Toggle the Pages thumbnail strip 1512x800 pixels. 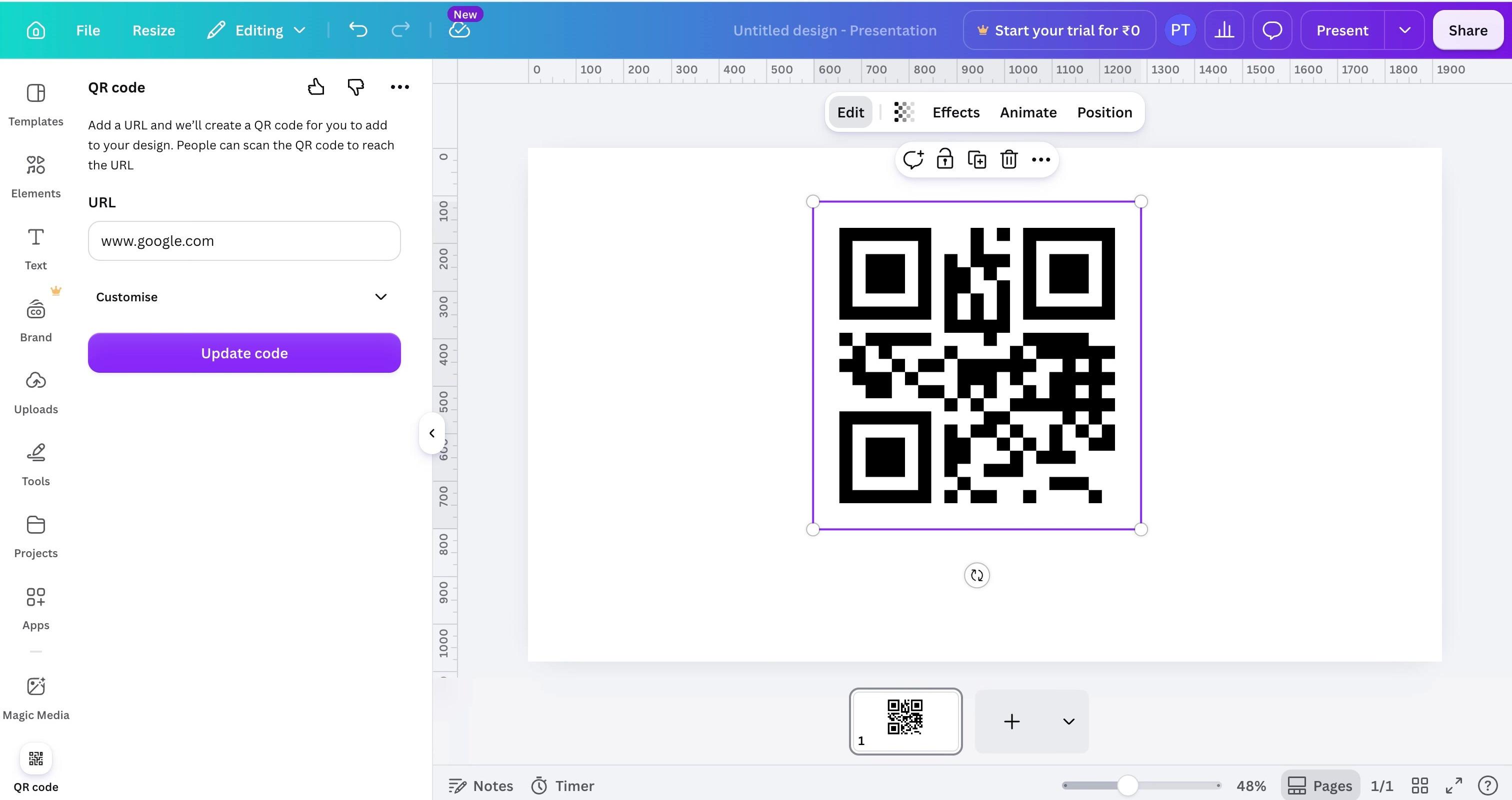pos(1320,786)
